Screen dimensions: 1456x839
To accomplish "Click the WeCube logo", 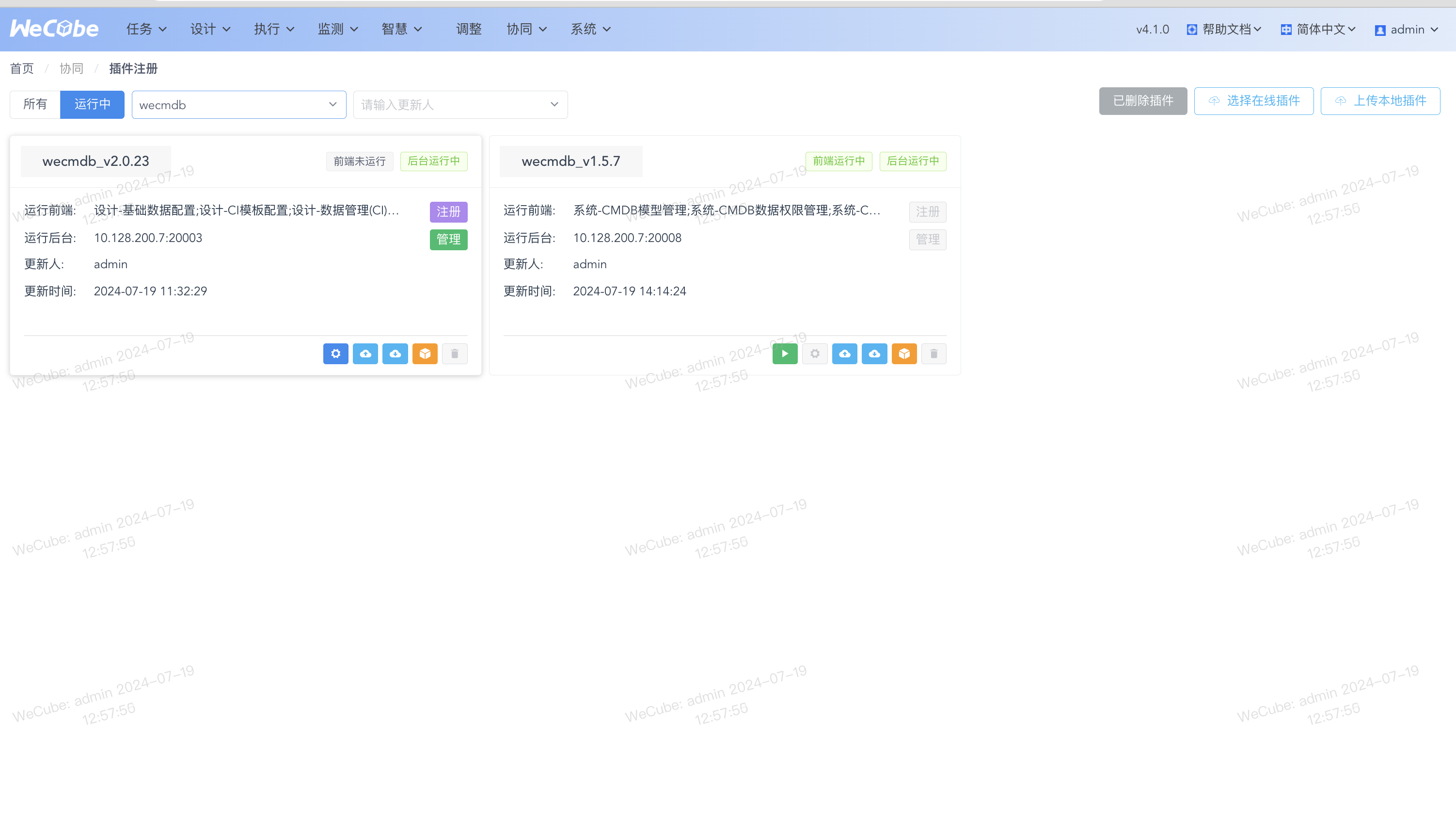I will [x=54, y=28].
